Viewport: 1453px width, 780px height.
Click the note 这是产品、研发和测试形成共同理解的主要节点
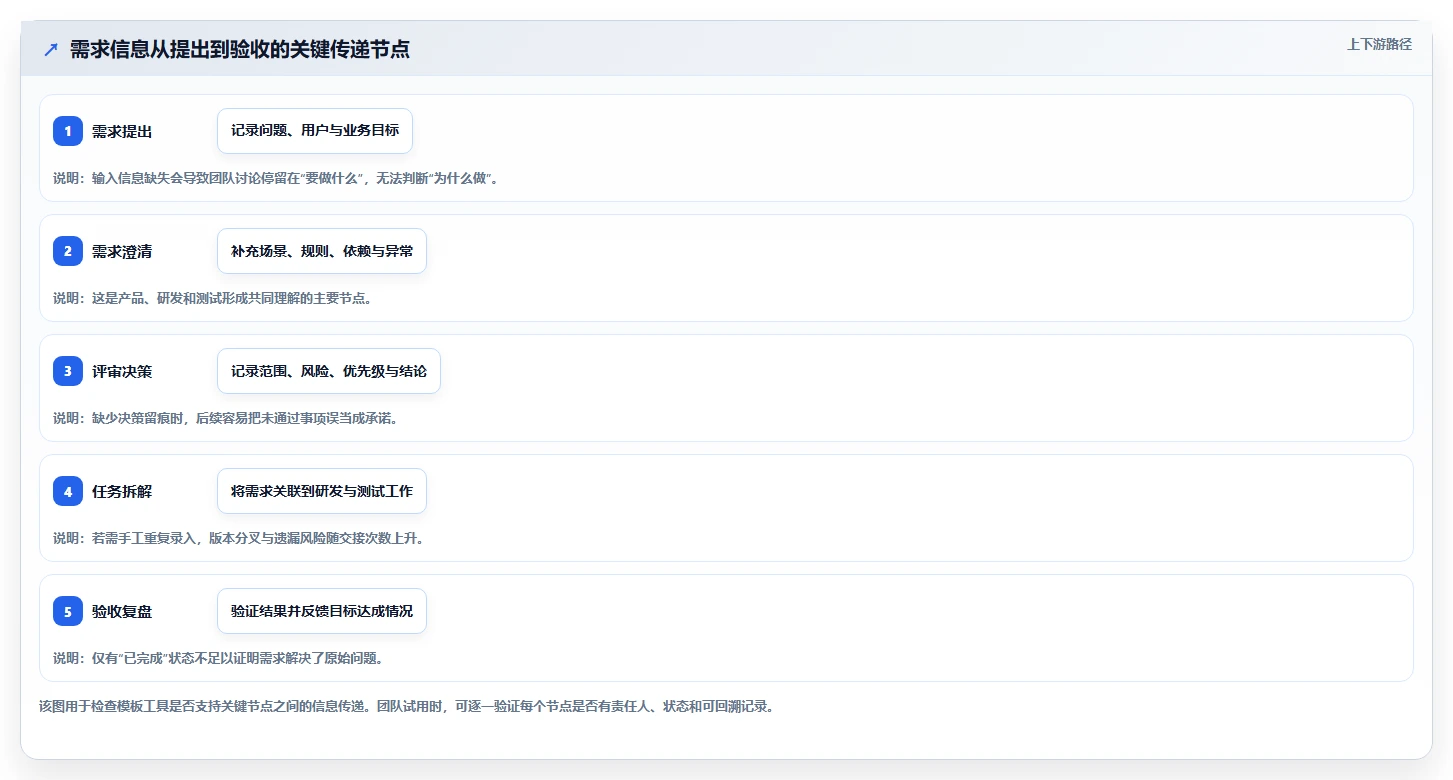coord(213,298)
